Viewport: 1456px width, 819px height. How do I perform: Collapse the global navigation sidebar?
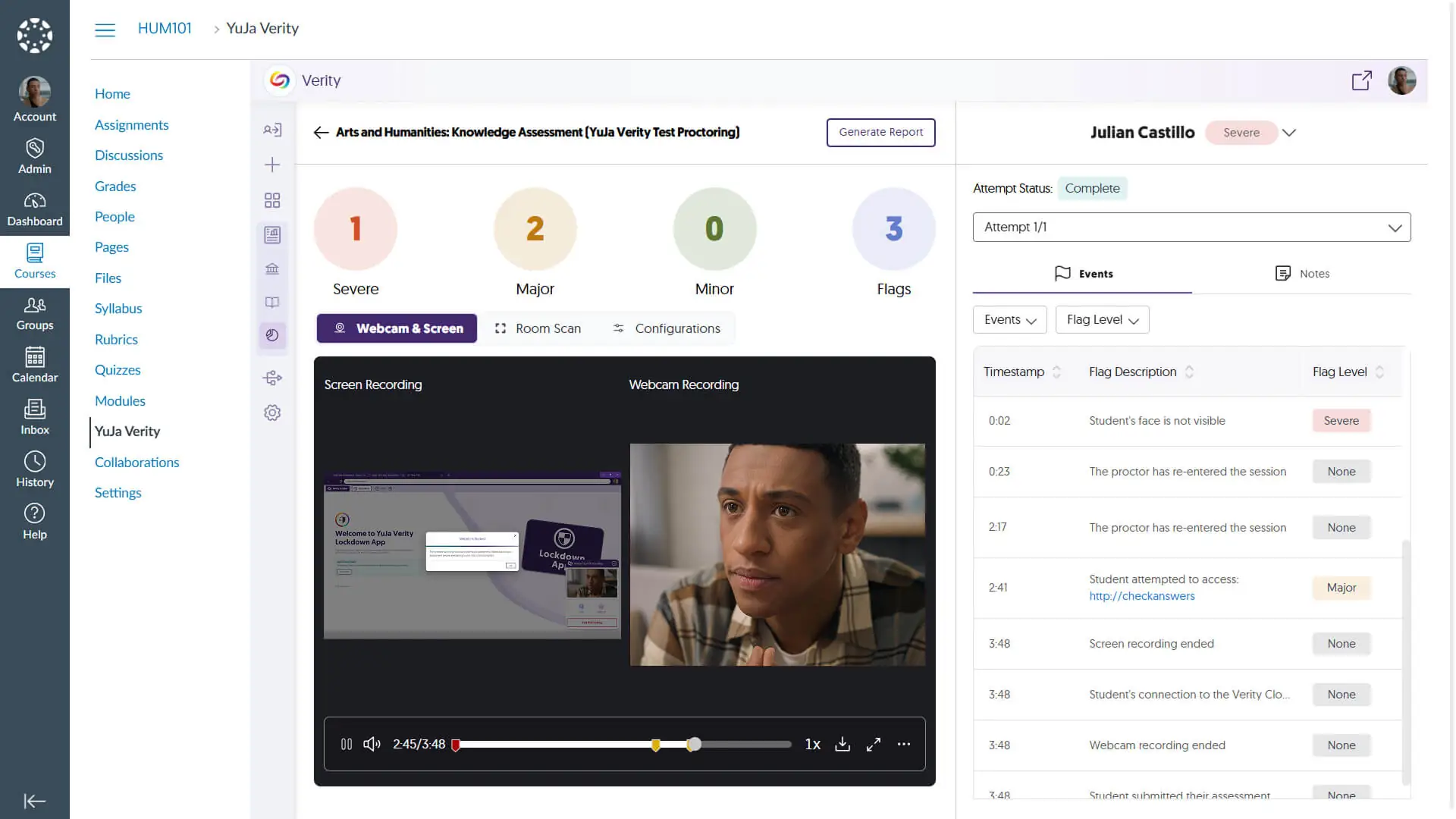(x=35, y=801)
